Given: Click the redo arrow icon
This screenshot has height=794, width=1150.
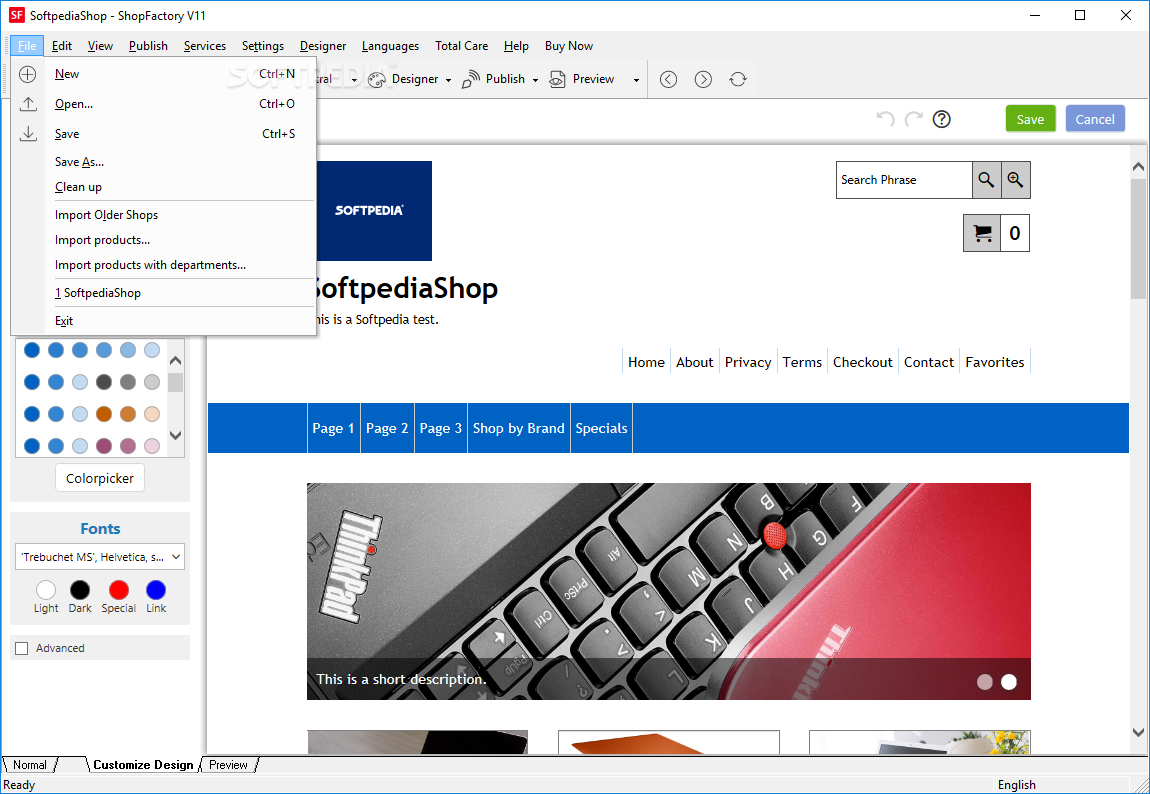Looking at the screenshot, I should click(914, 119).
